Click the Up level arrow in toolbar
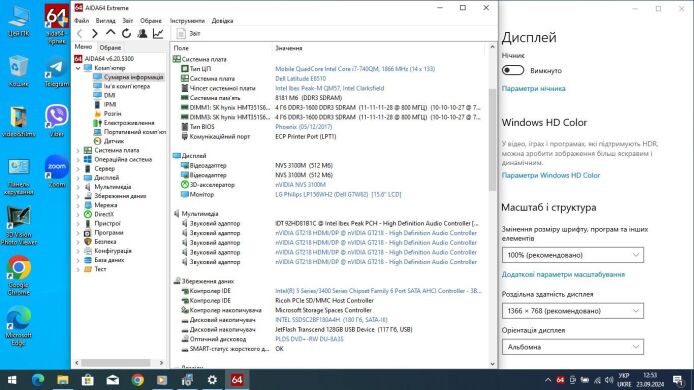 tap(111, 33)
